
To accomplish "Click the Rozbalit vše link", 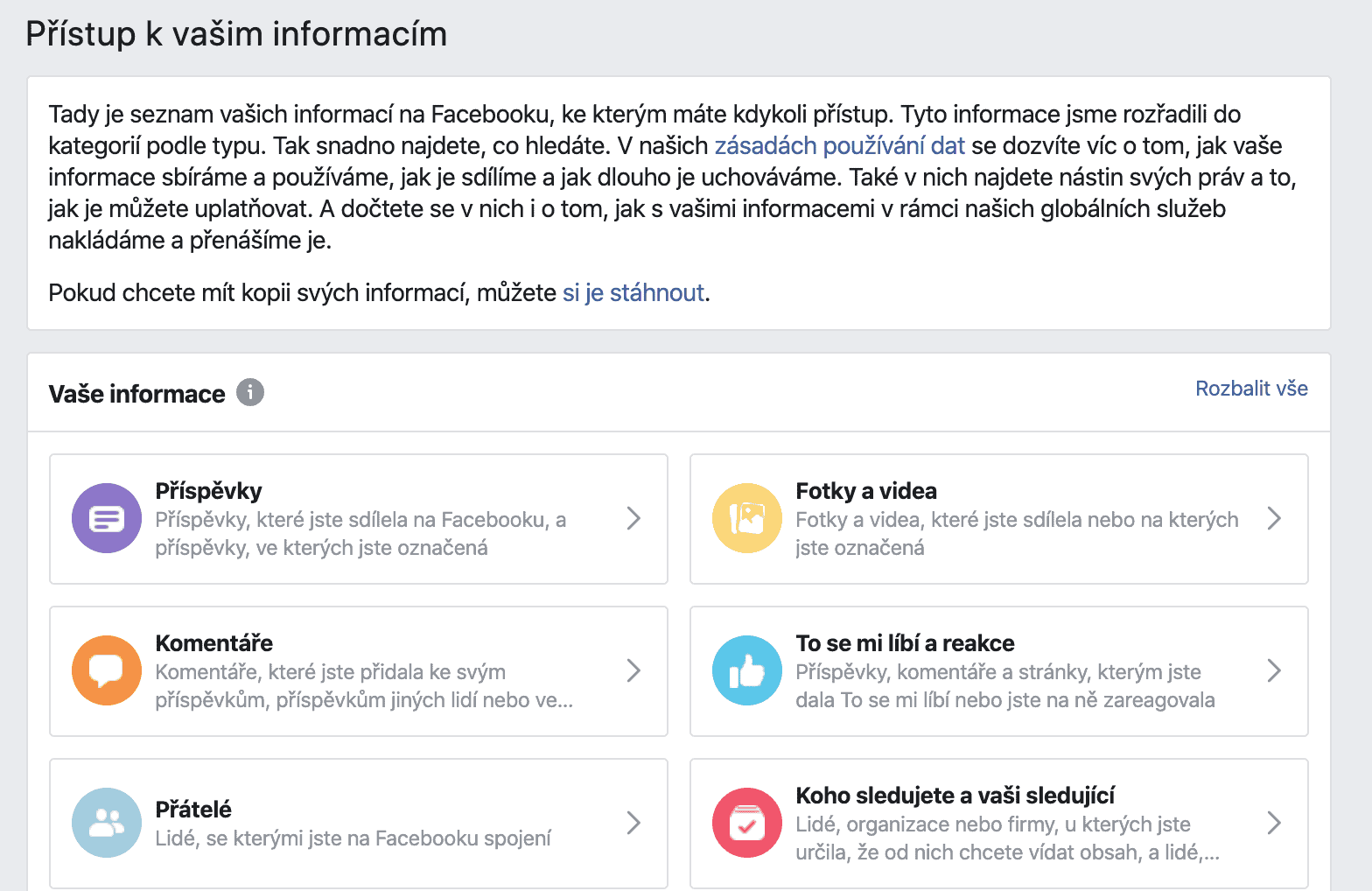I will (x=1251, y=389).
